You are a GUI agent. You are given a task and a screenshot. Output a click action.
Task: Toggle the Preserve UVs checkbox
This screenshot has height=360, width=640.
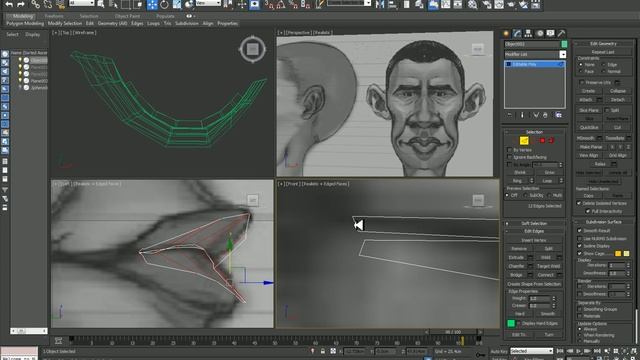click(582, 82)
